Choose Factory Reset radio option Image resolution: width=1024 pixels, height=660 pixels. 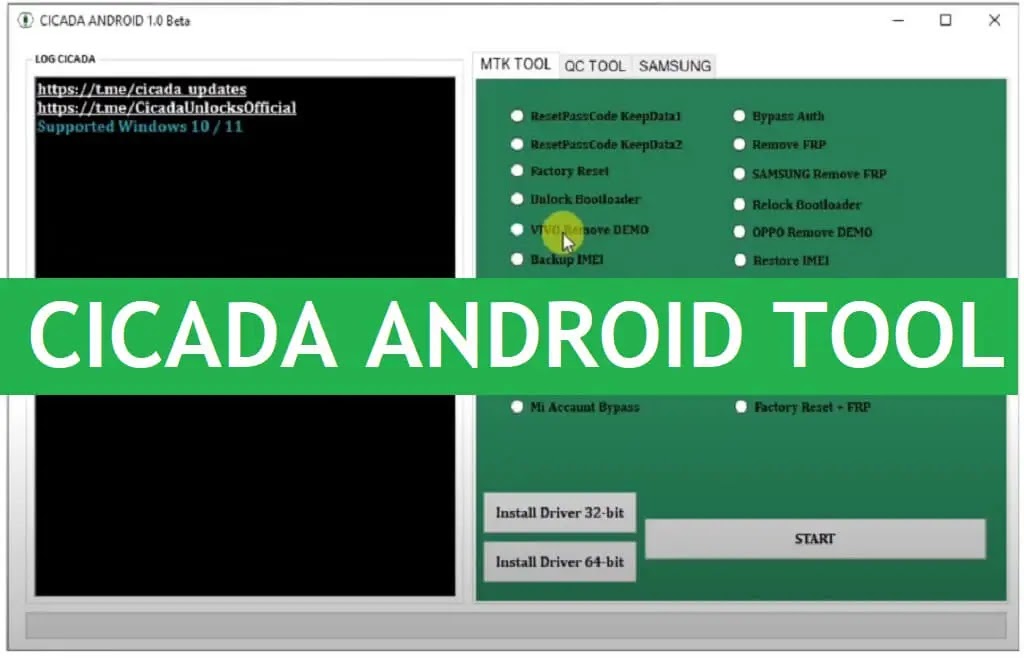pos(517,170)
